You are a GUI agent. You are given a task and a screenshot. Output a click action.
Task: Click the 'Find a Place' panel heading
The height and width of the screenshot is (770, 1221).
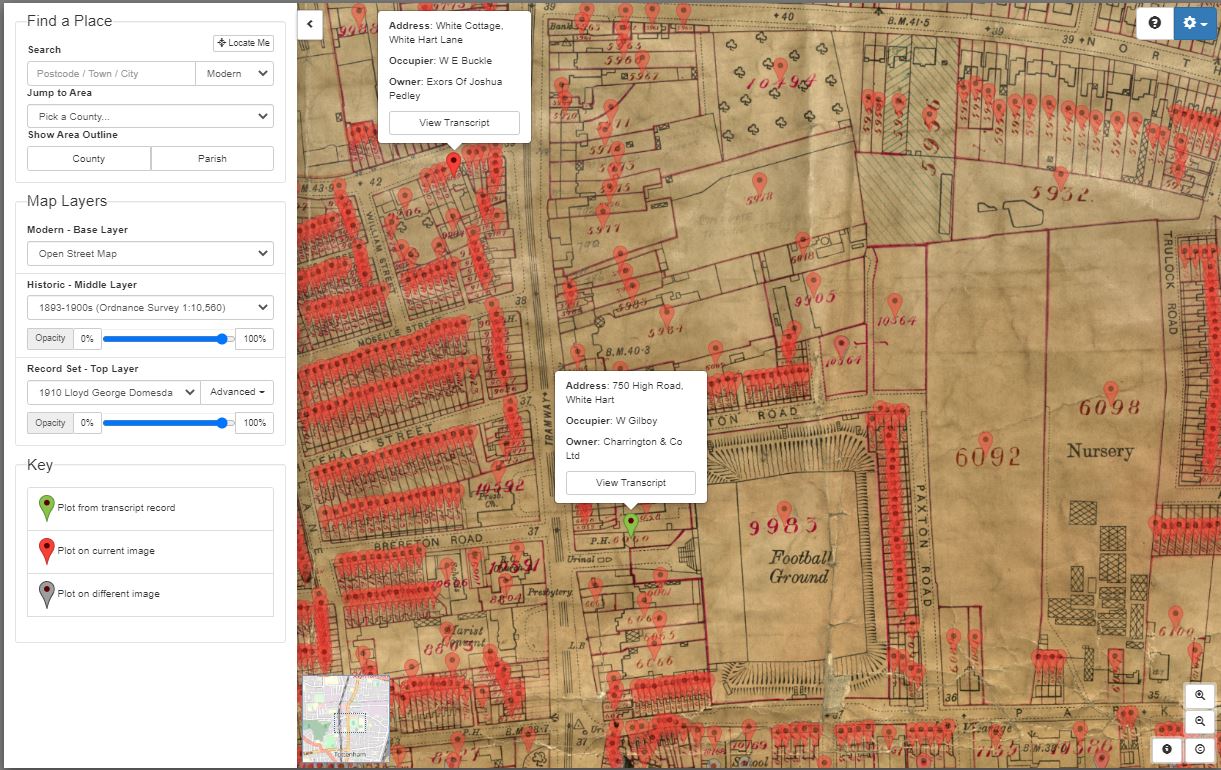coord(69,20)
